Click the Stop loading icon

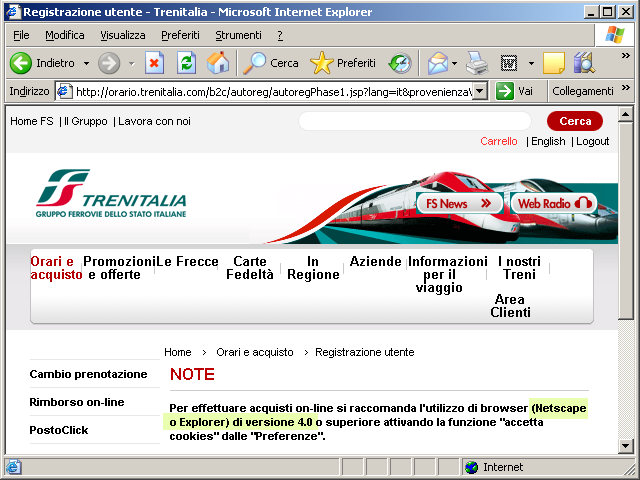(154, 63)
